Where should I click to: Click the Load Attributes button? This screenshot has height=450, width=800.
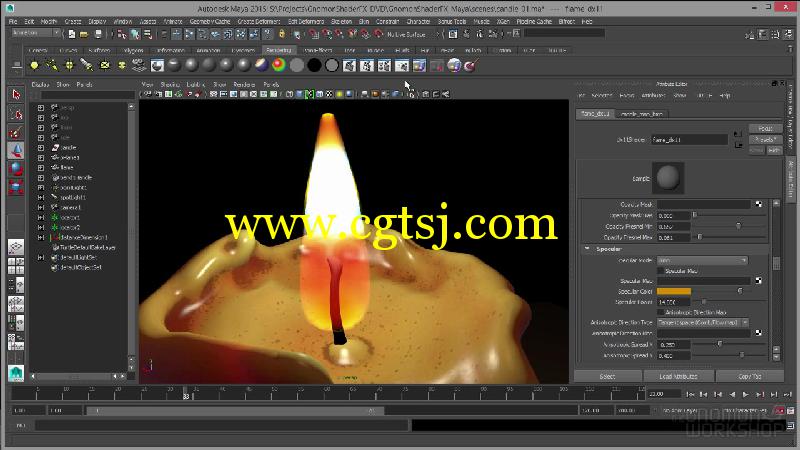678,377
